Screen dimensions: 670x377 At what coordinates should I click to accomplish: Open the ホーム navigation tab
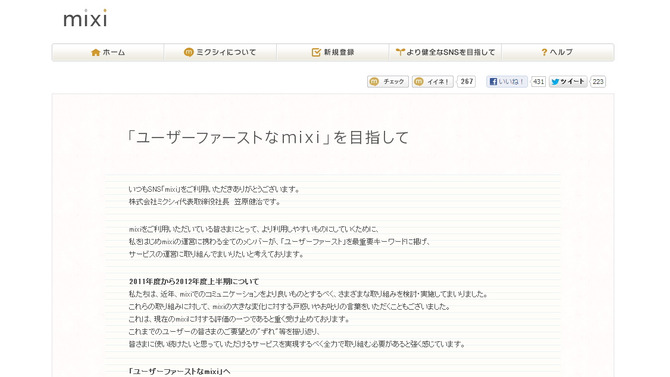point(108,52)
